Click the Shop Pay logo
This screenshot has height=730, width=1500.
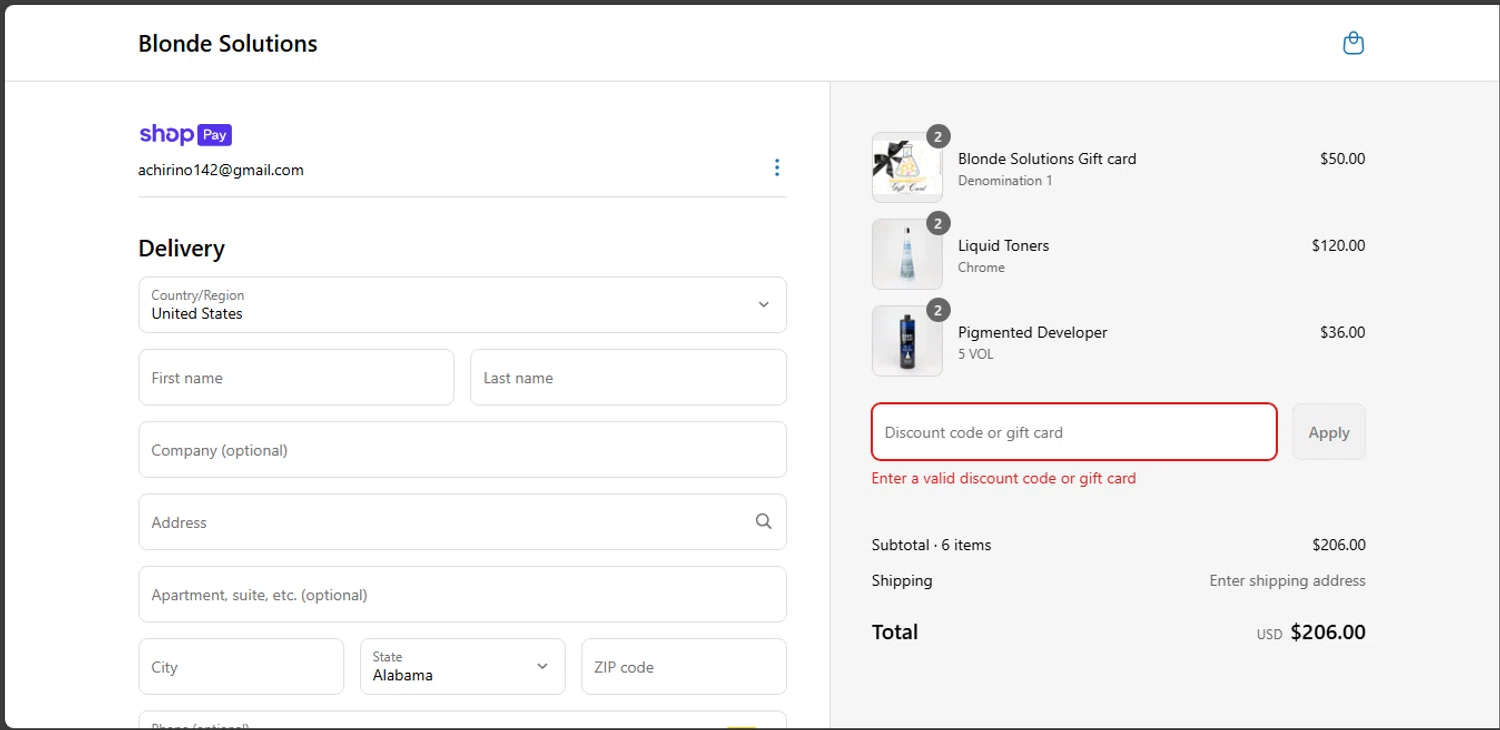click(x=185, y=134)
